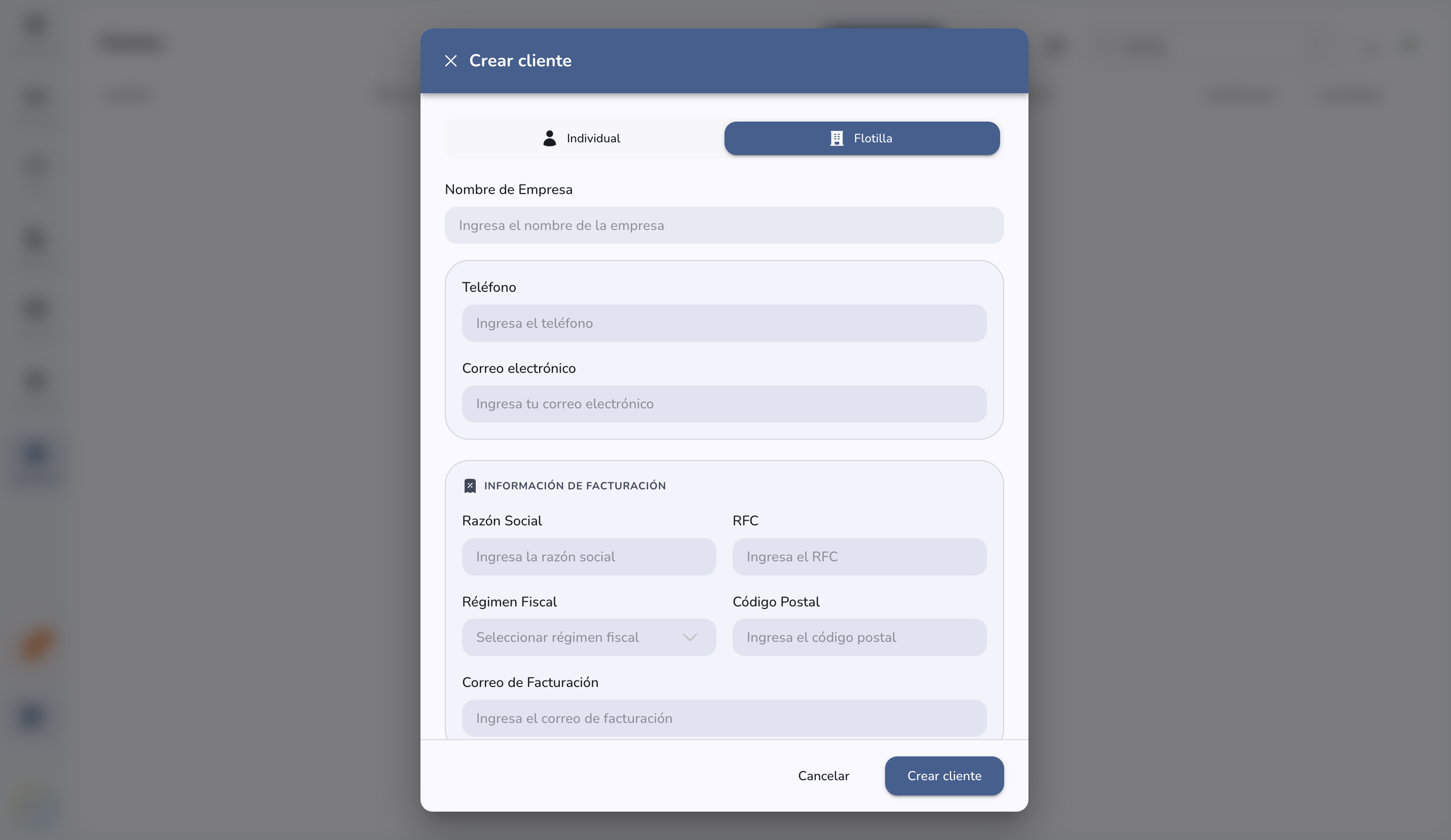Click the person icon beside Individual

click(x=549, y=138)
